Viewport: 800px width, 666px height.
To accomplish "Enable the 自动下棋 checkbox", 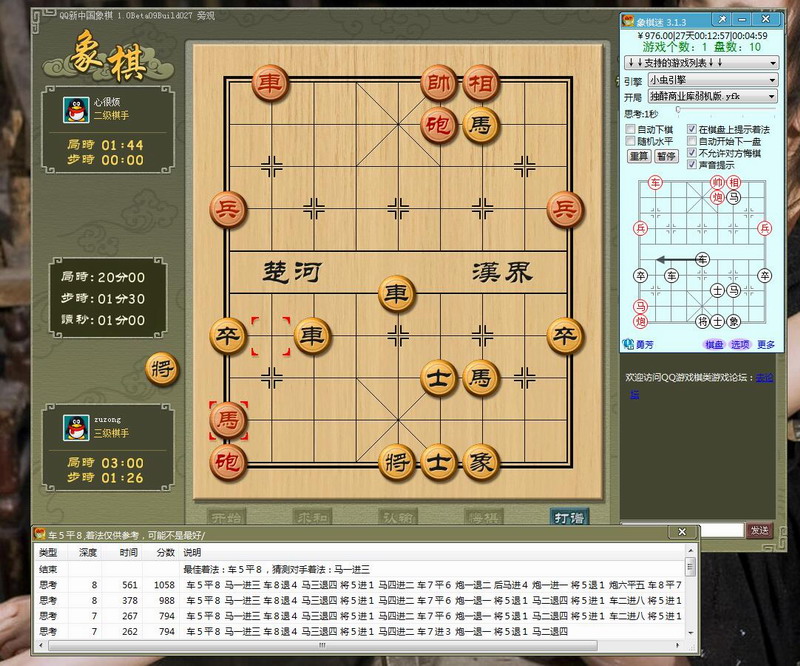I will (x=631, y=129).
